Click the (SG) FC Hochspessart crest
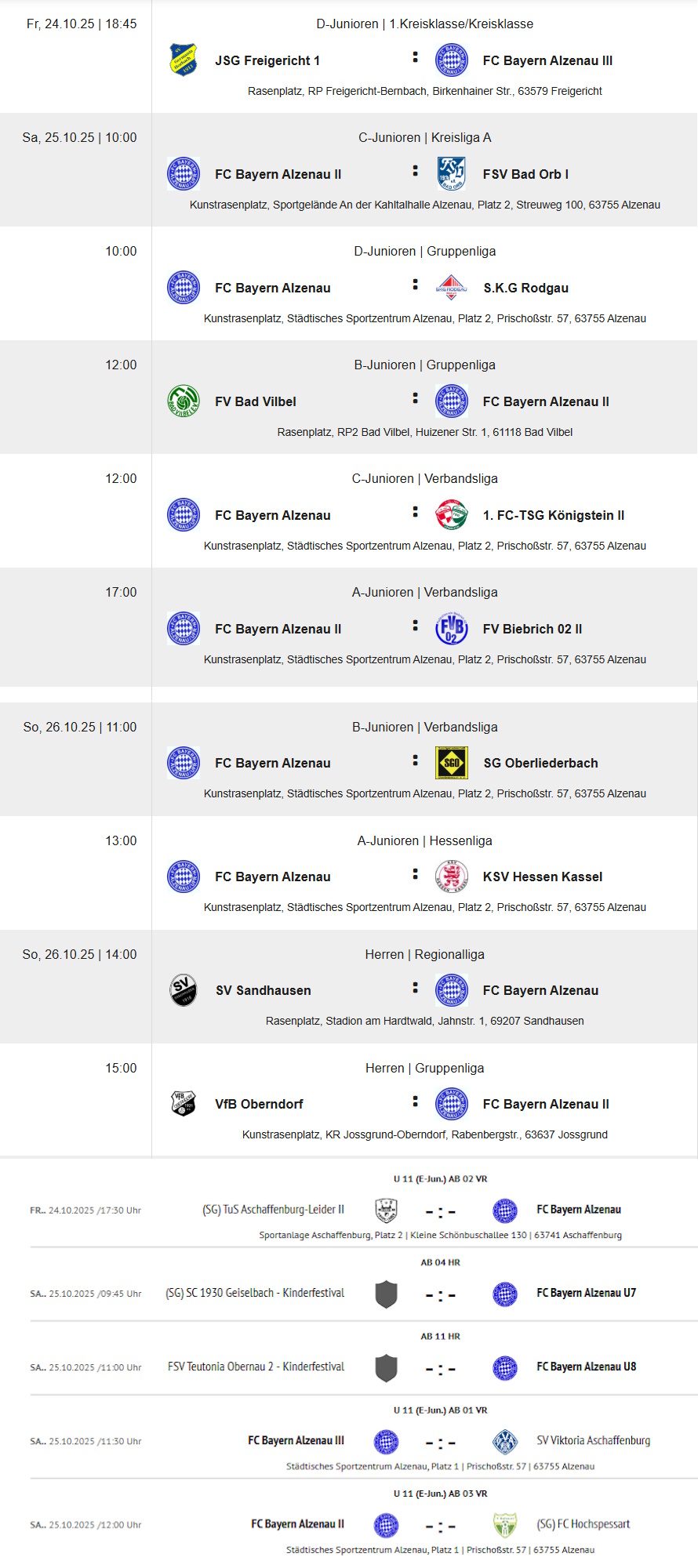Screen dimensions: 698x1568 pos(505,1525)
